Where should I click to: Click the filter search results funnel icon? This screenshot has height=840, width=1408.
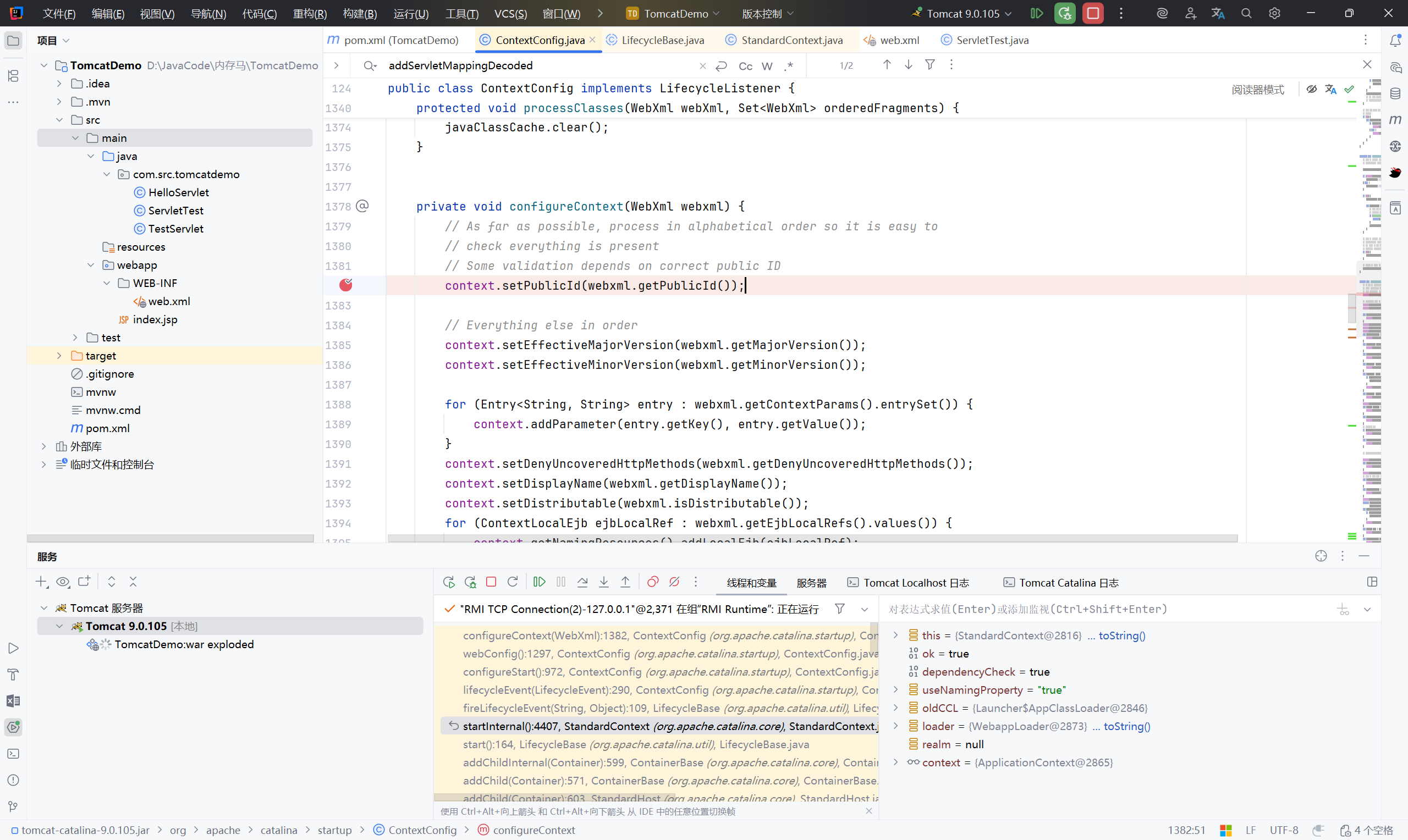tap(930, 65)
